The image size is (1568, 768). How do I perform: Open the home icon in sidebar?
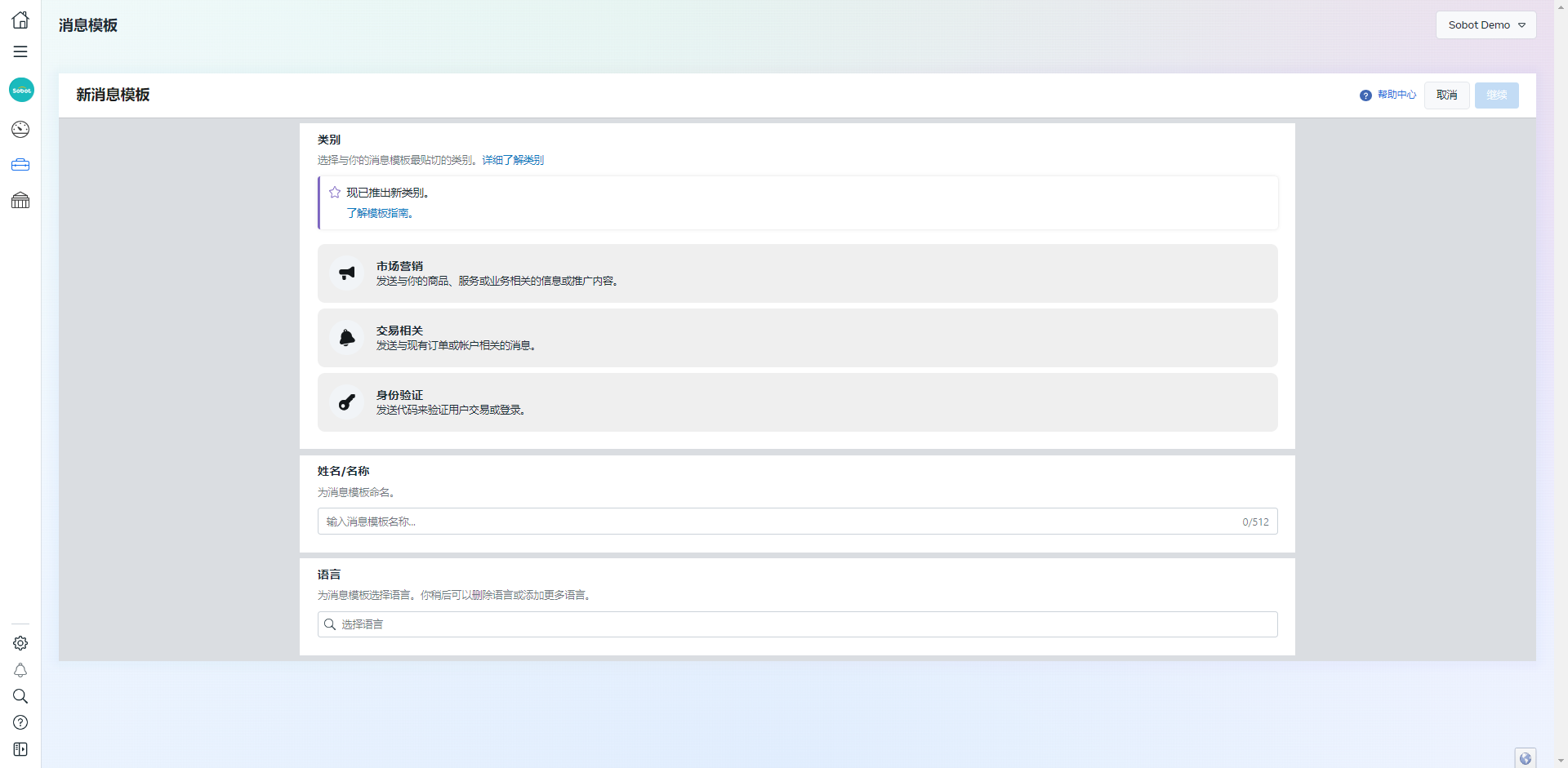tap(20, 20)
